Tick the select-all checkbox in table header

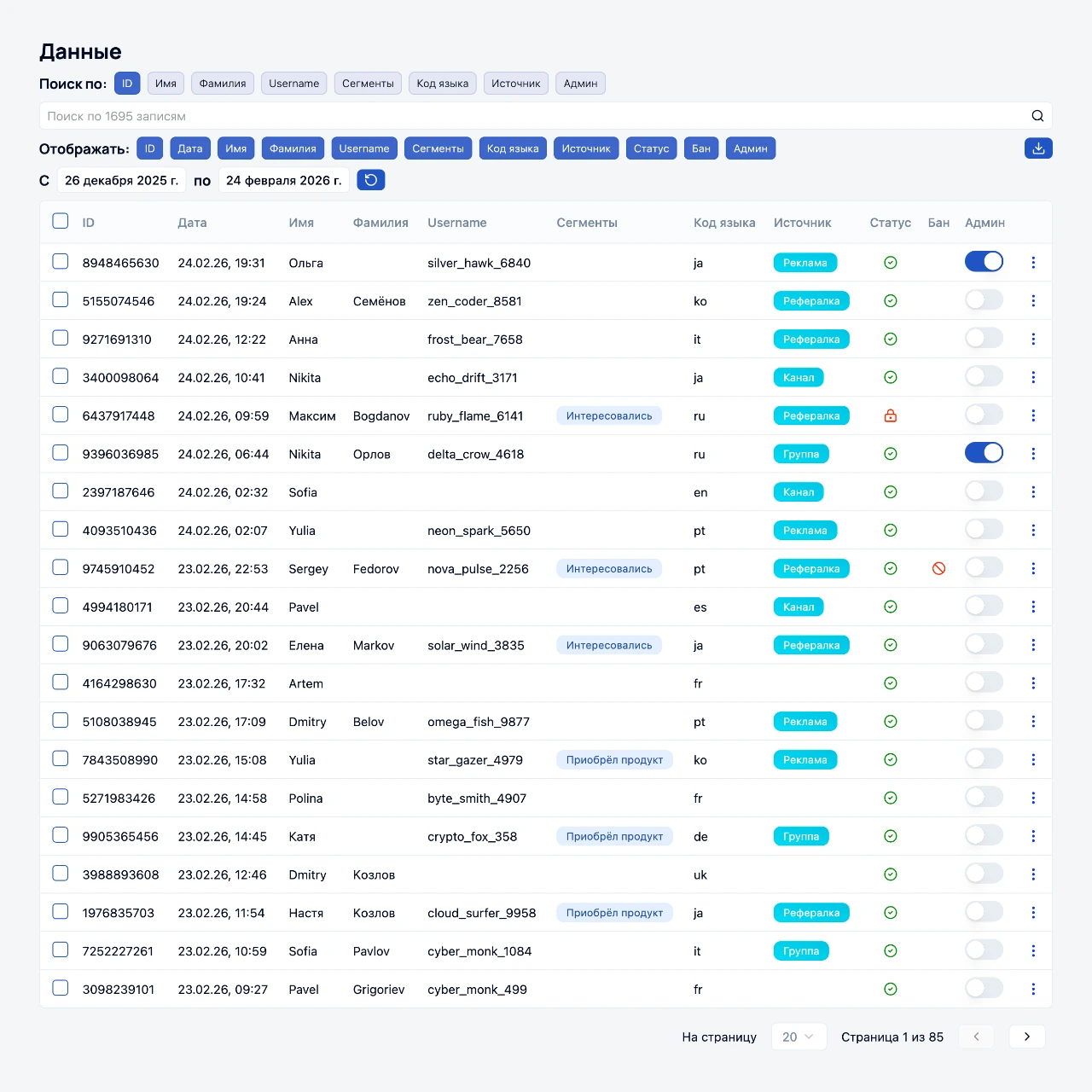click(61, 222)
